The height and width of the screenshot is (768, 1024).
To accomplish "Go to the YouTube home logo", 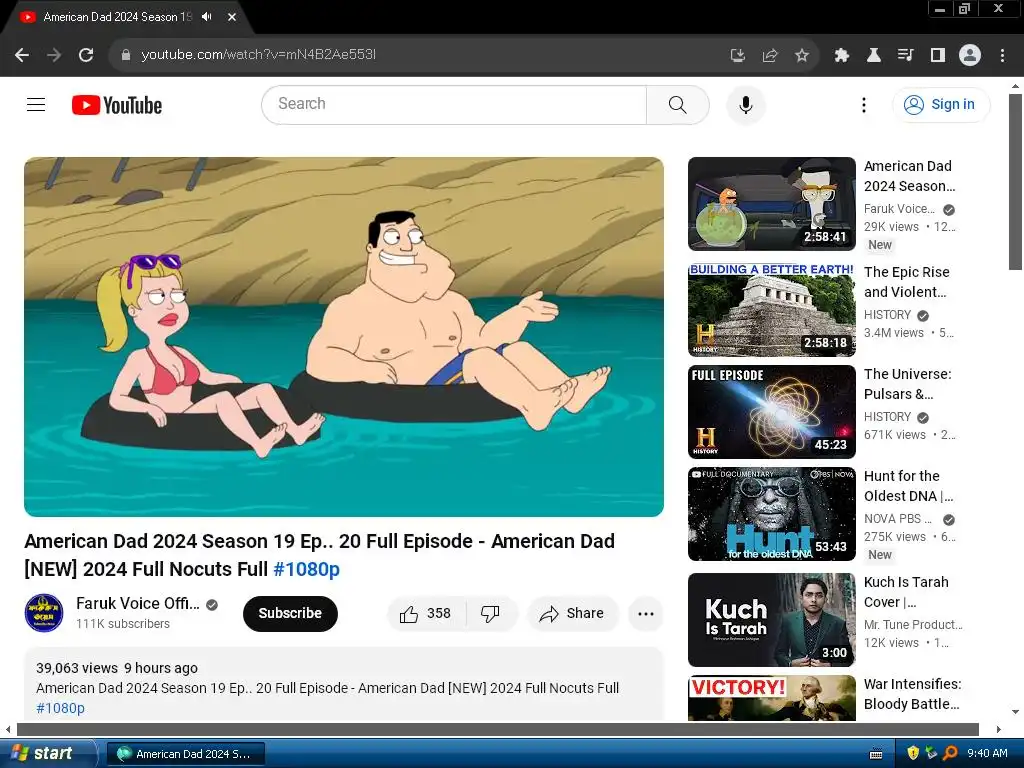I will tap(117, 105).
